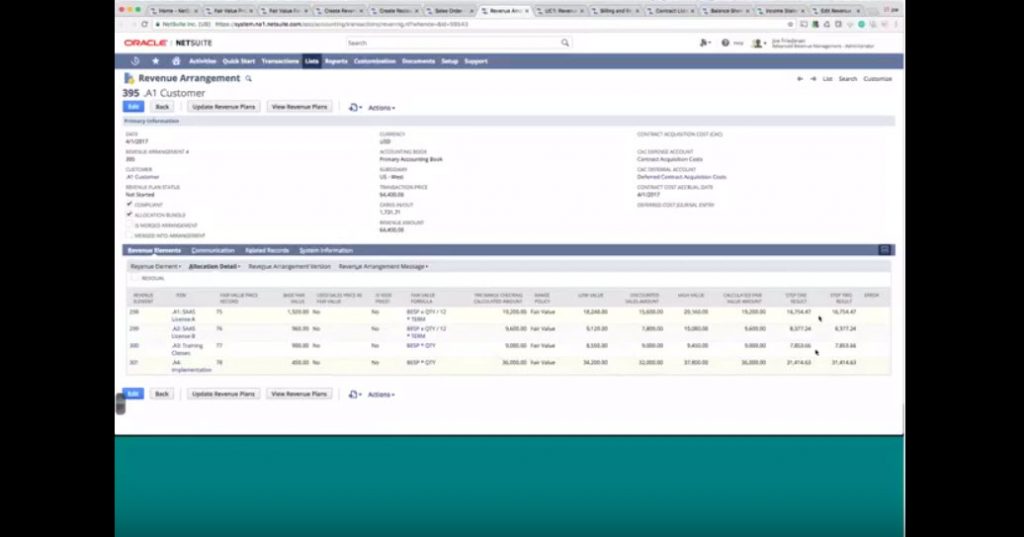Toggle the Compliant checkbox
This screenshot has height=537, width=1024.
pyautogui.click(x=129, y=204)
